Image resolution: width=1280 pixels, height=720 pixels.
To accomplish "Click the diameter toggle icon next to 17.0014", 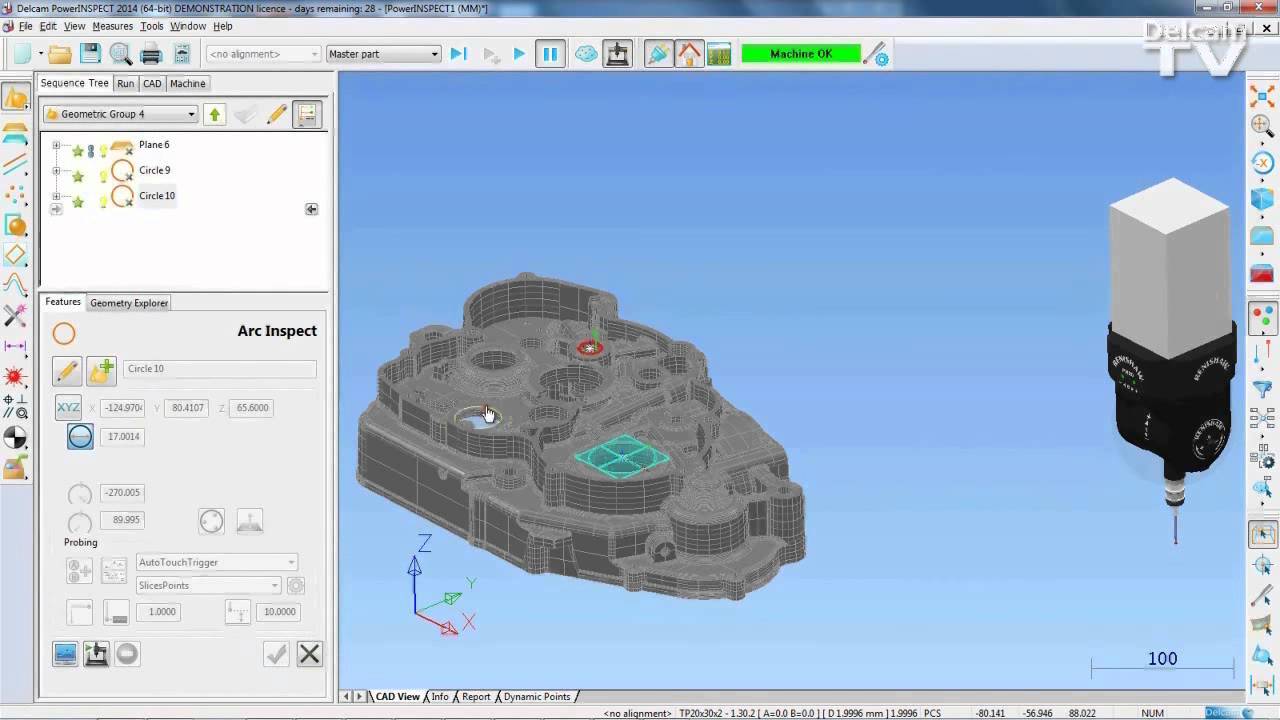I will 80,437.
